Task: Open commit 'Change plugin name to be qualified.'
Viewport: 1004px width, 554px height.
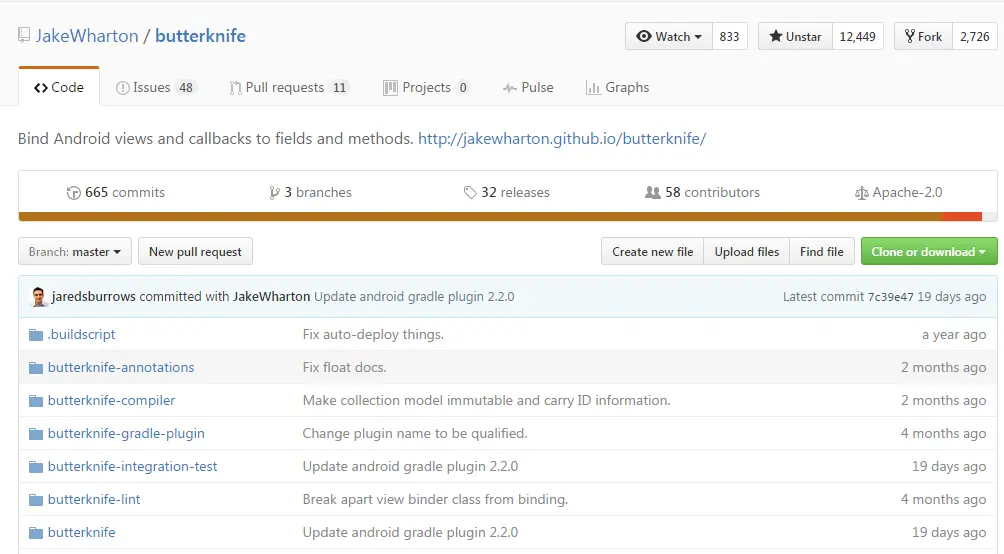Action: point(415,434)
